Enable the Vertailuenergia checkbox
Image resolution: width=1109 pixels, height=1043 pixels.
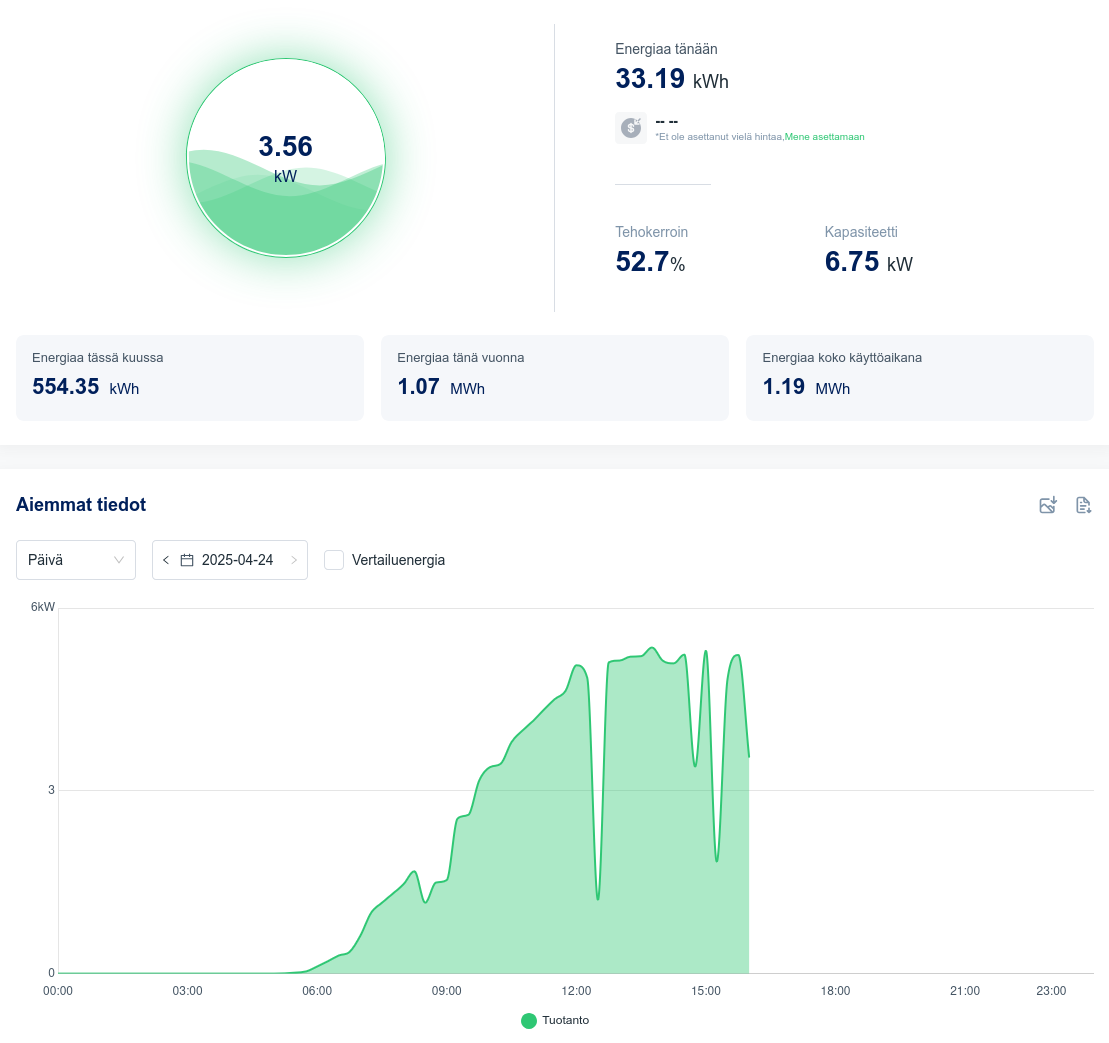pos(334,560)
